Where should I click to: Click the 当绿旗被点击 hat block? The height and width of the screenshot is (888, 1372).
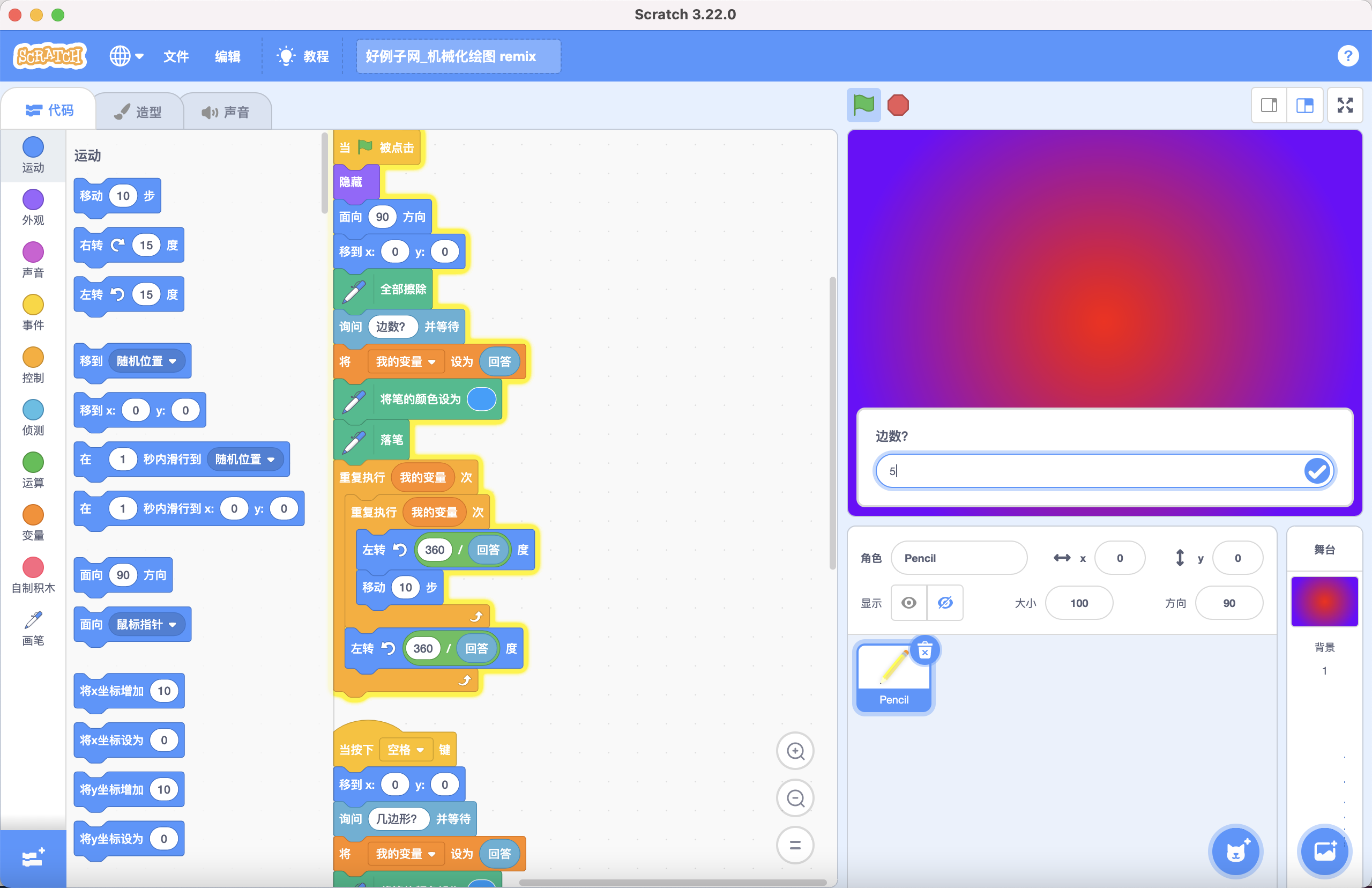(378, 147)
